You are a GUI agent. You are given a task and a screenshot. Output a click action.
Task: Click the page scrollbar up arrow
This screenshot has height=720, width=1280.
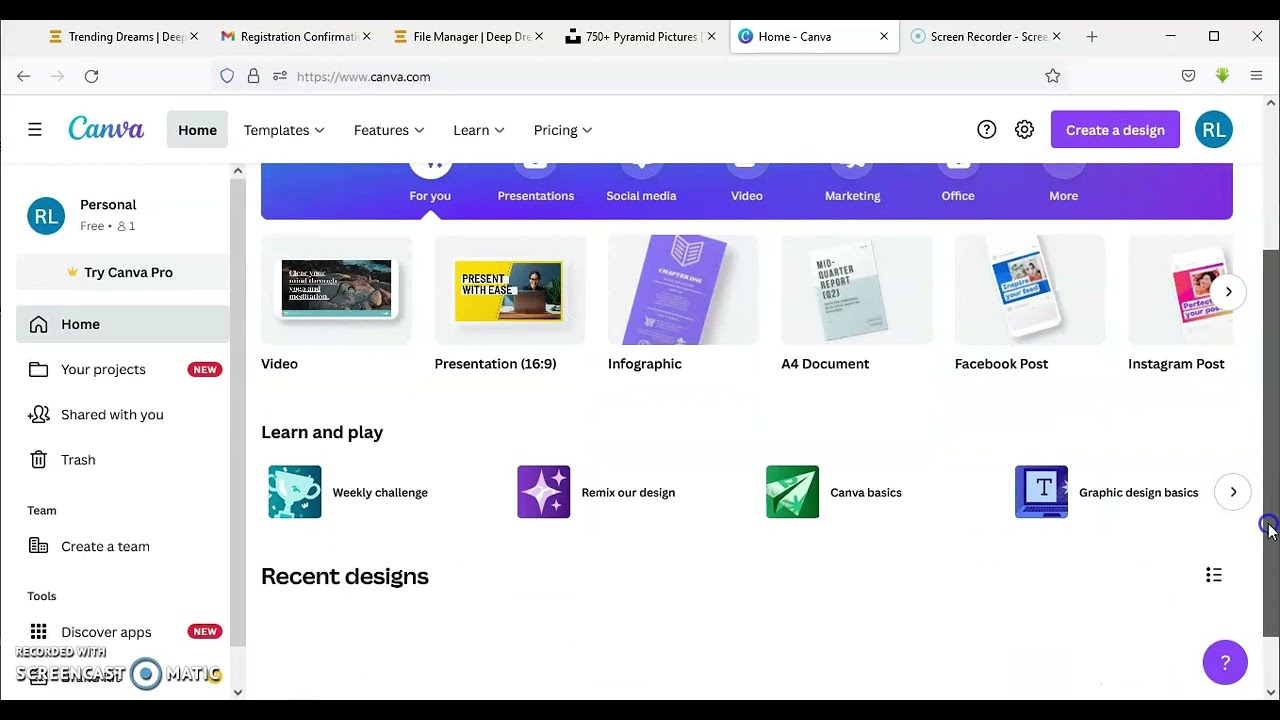pyautogui.click(x=1271, y=103)
